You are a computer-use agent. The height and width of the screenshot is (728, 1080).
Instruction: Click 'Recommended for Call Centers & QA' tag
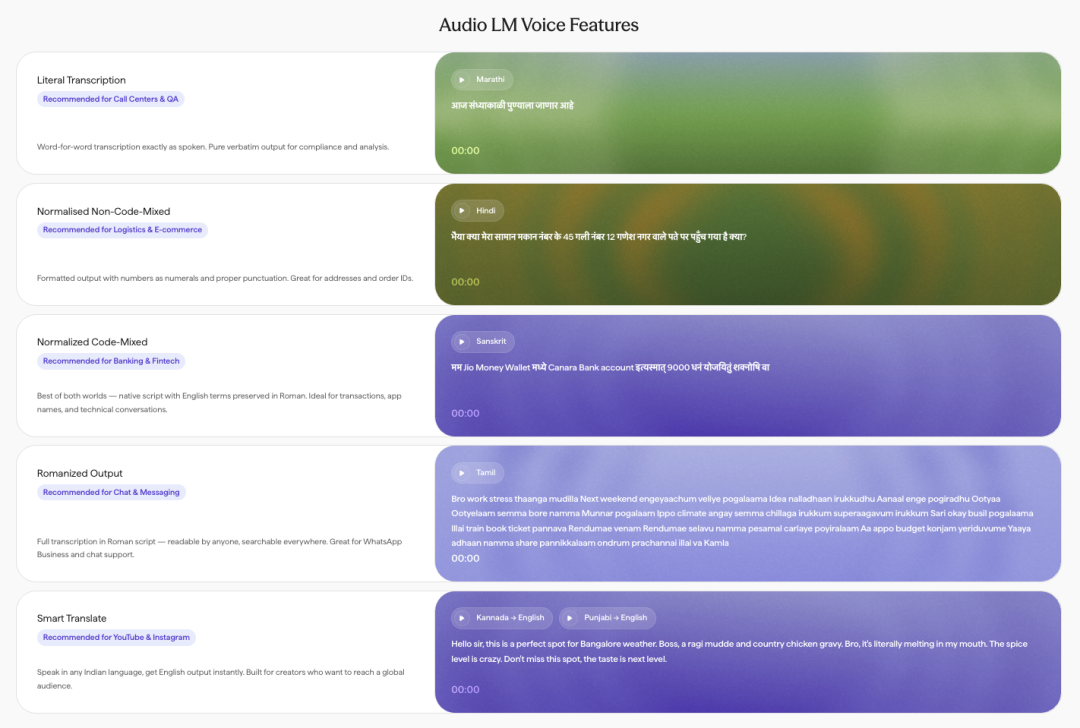tap(110, 99)
